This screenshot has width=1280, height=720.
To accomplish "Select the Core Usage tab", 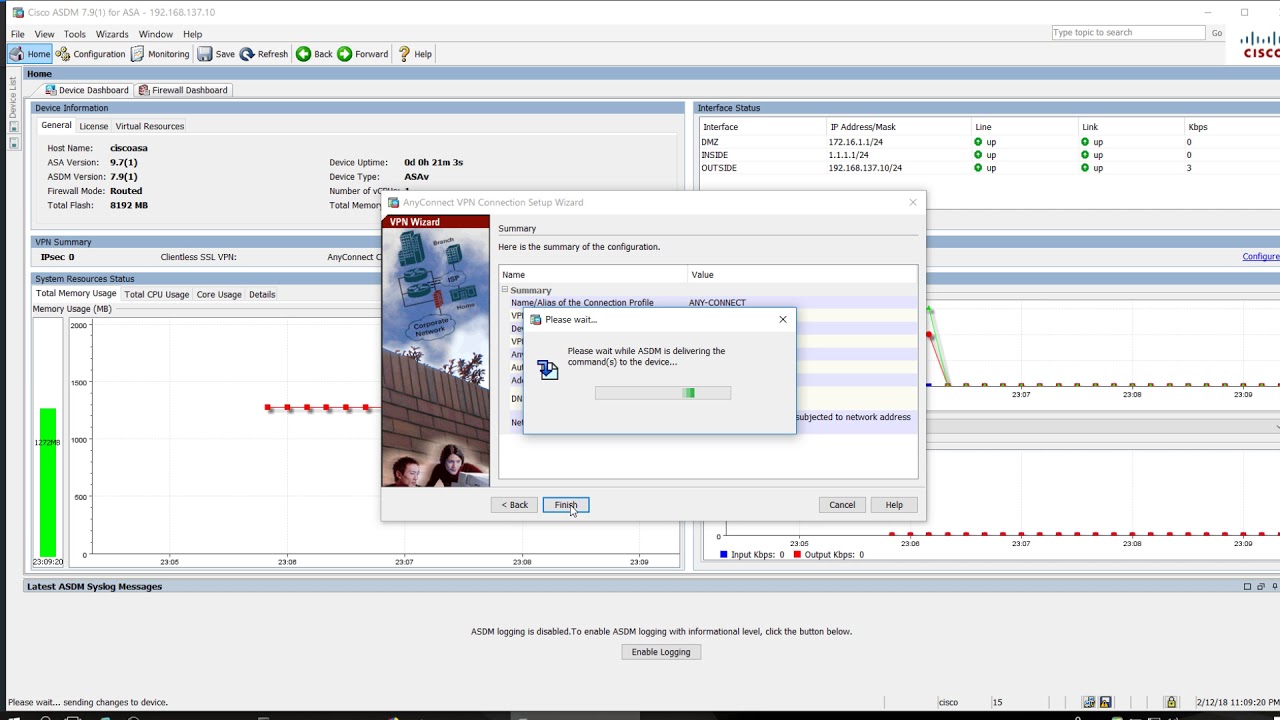I will [219, 294].
